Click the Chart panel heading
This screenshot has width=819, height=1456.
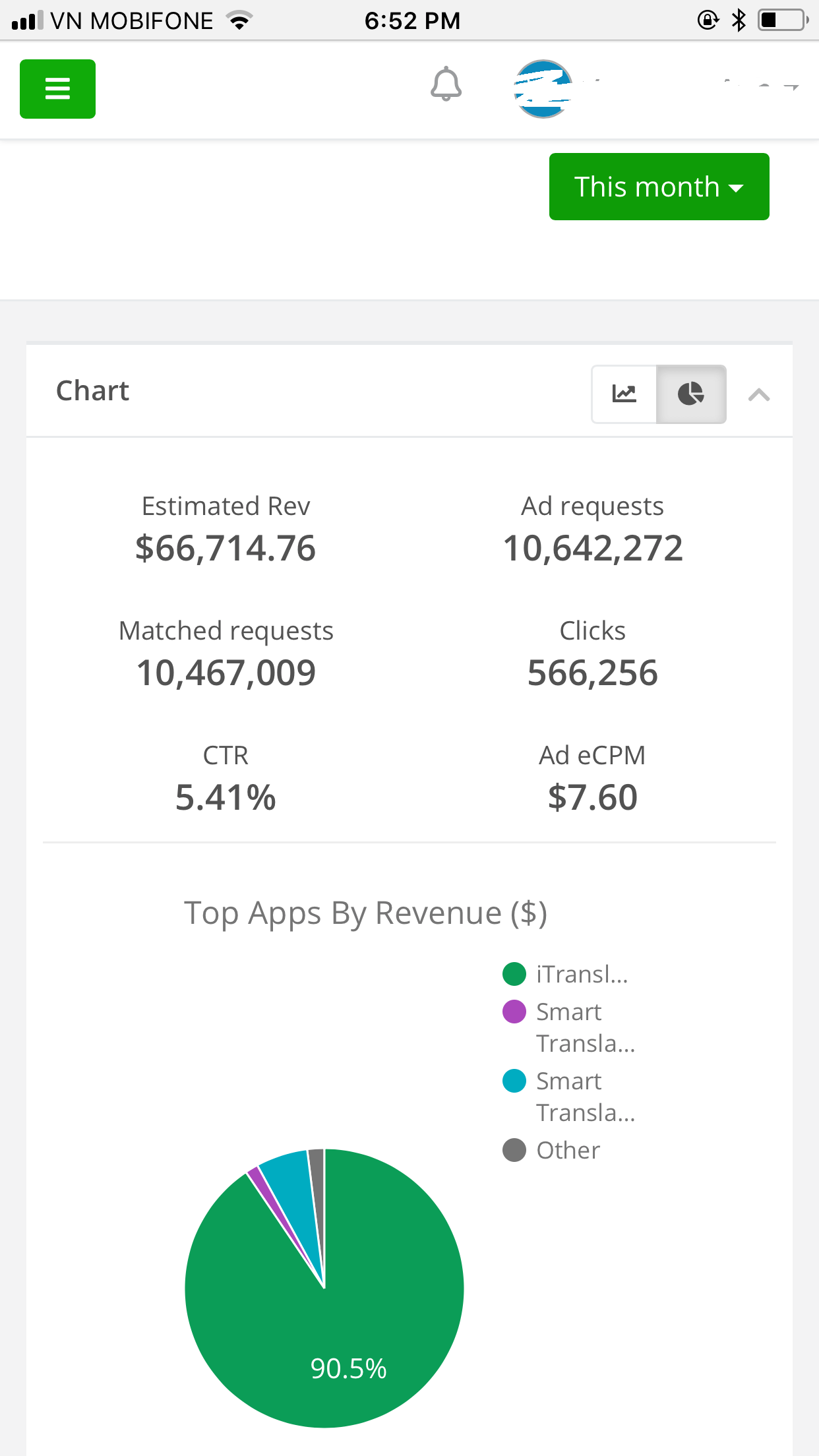92,390
